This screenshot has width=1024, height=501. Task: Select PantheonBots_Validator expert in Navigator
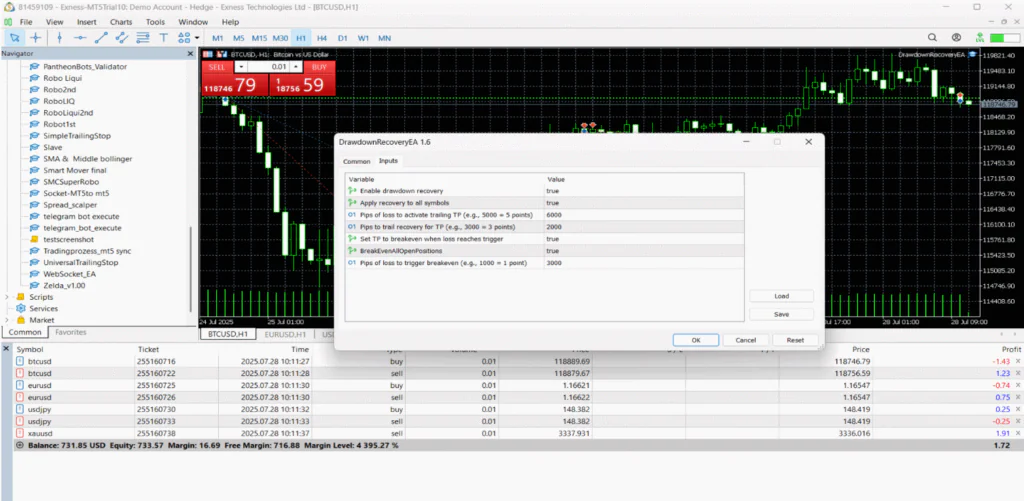(x=85, y=67)
